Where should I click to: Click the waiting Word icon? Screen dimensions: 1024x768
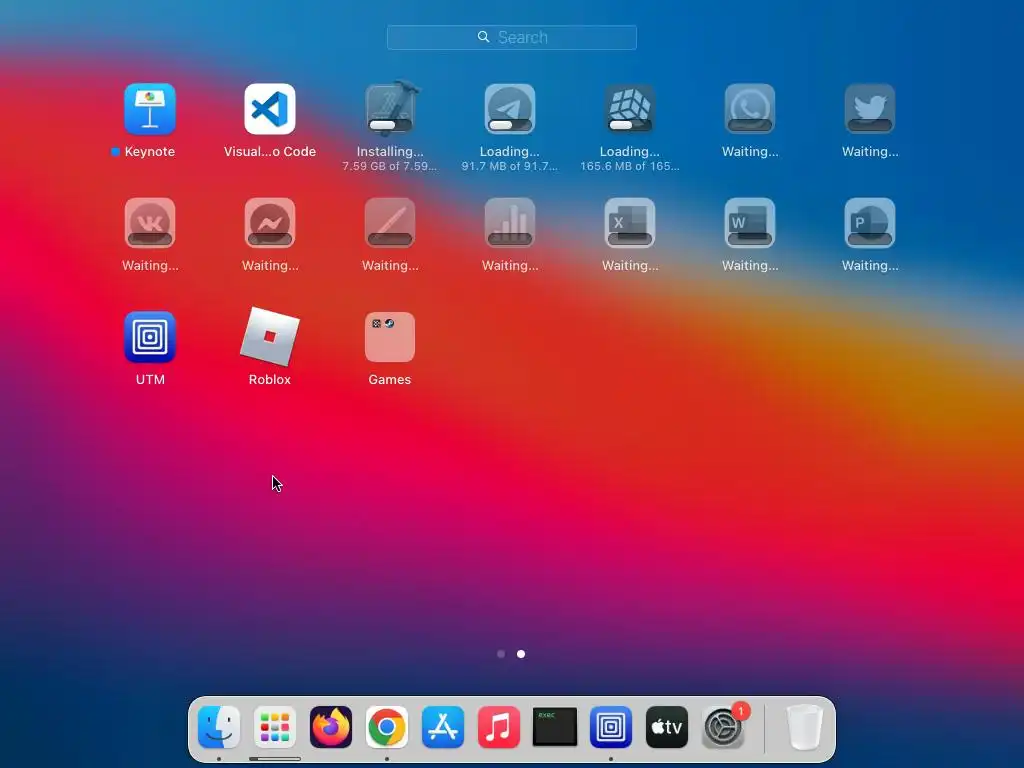[x=750, y=223]
